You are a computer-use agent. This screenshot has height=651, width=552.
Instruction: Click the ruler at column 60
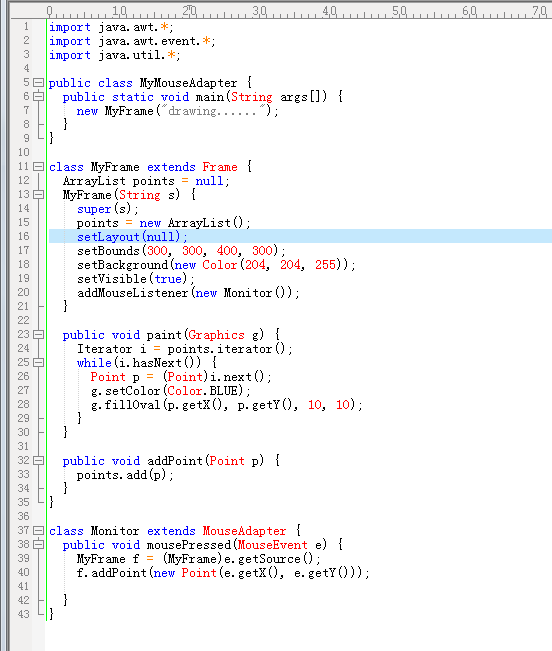click(469, 11)
